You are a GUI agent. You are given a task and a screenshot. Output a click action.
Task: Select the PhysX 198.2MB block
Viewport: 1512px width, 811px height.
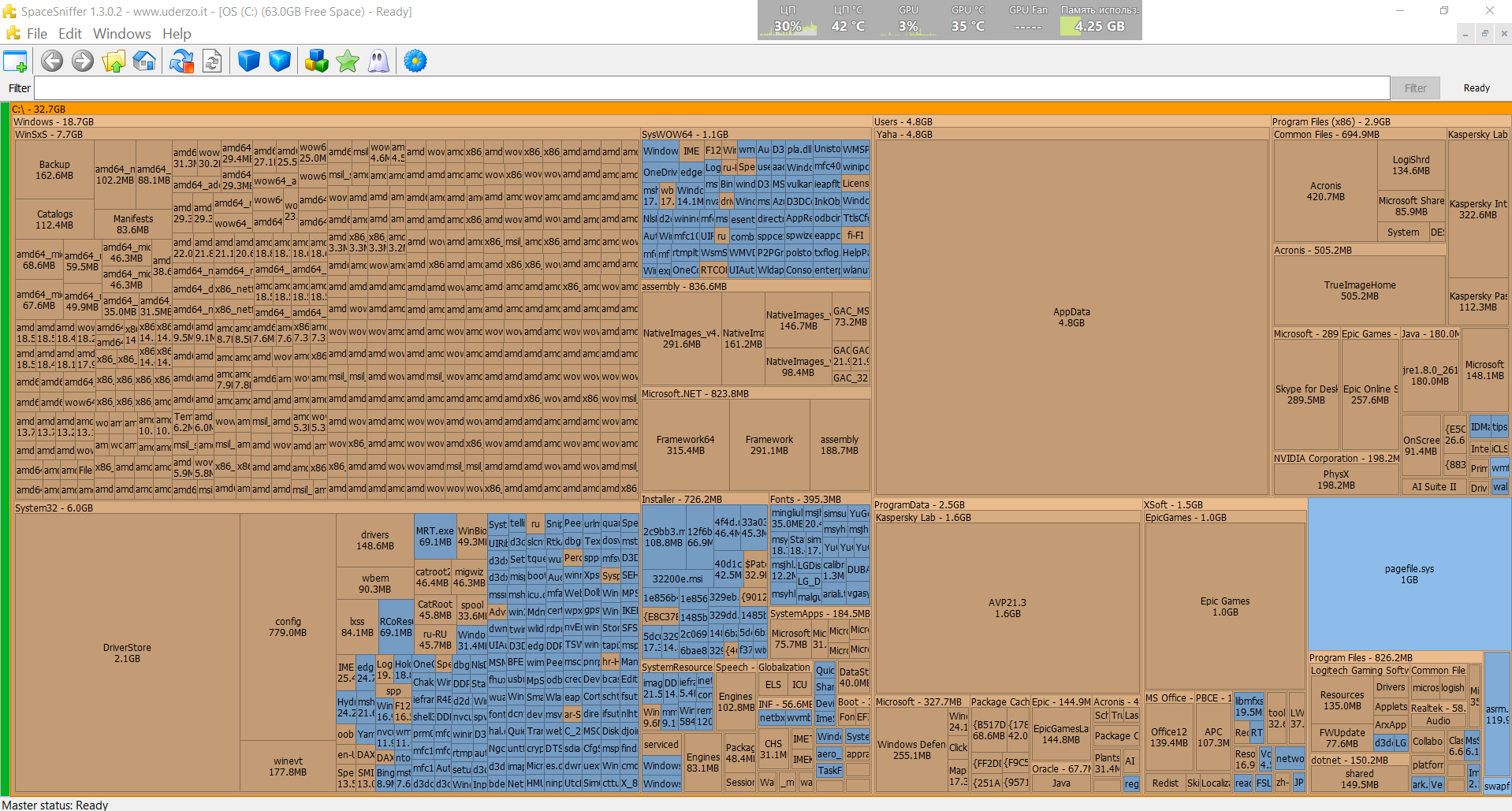pyautogui.click(x=1336, y=479)
